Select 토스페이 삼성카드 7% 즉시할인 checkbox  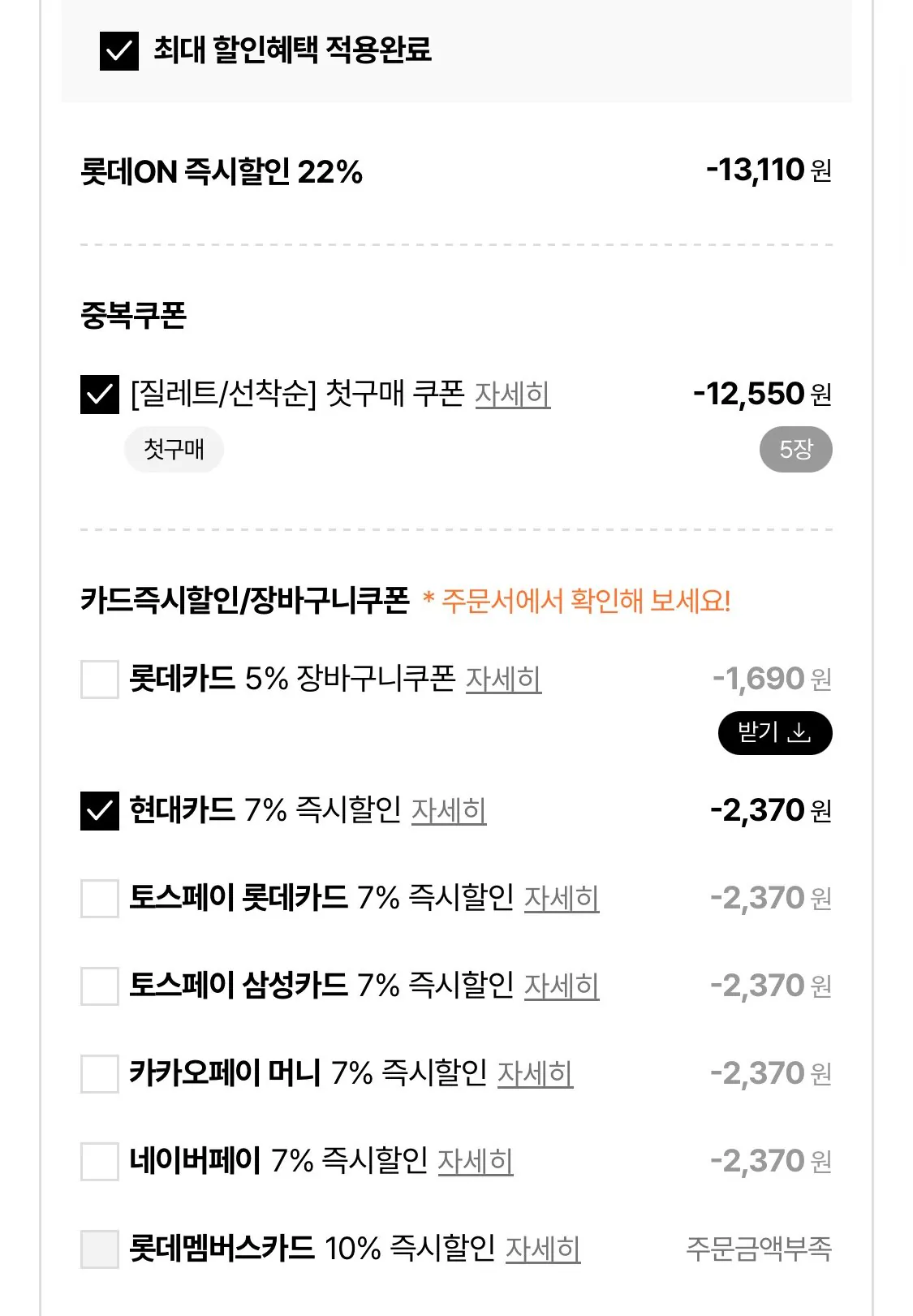[x=100, y=986]
